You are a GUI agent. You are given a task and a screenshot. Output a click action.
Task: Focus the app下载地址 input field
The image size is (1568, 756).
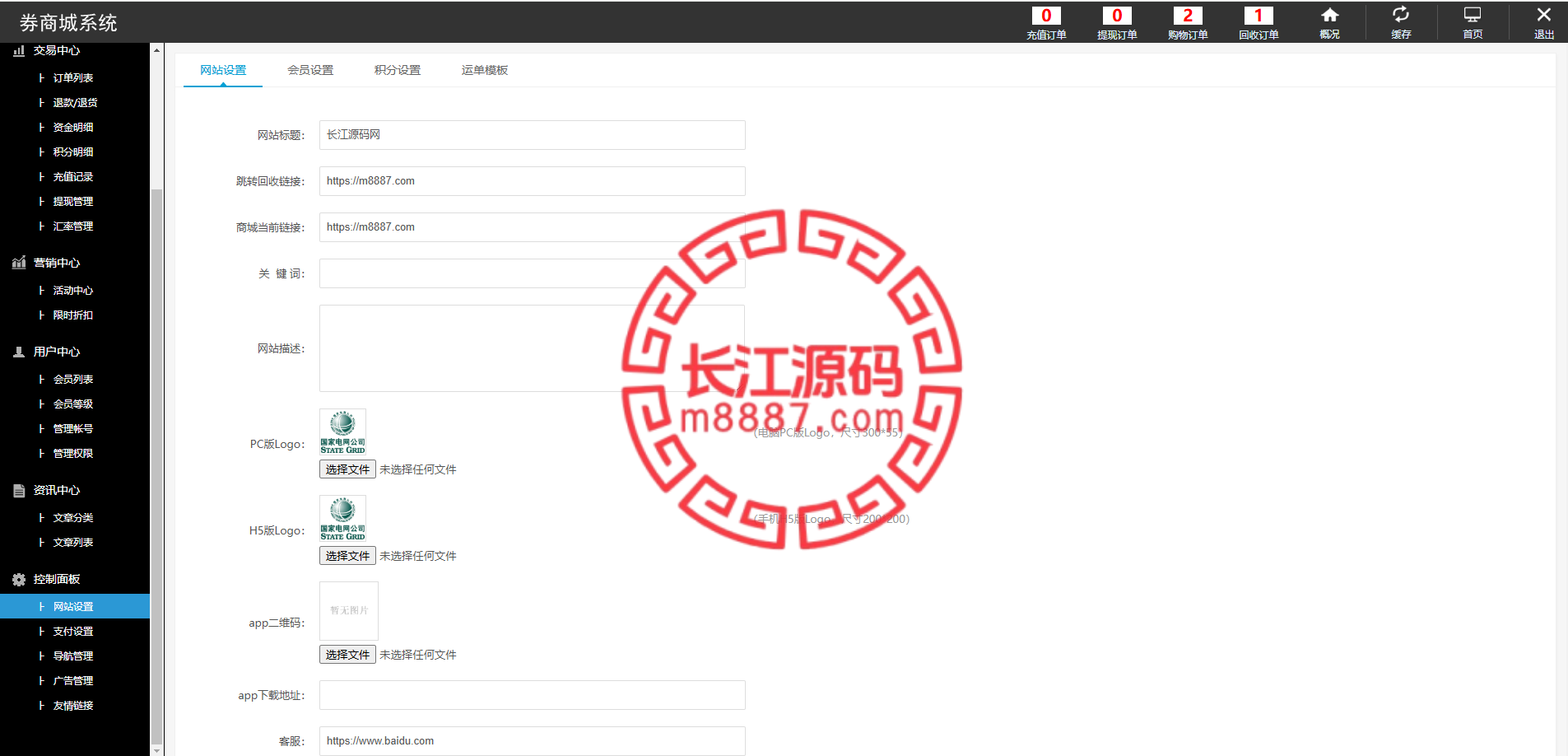coord(532,695)
